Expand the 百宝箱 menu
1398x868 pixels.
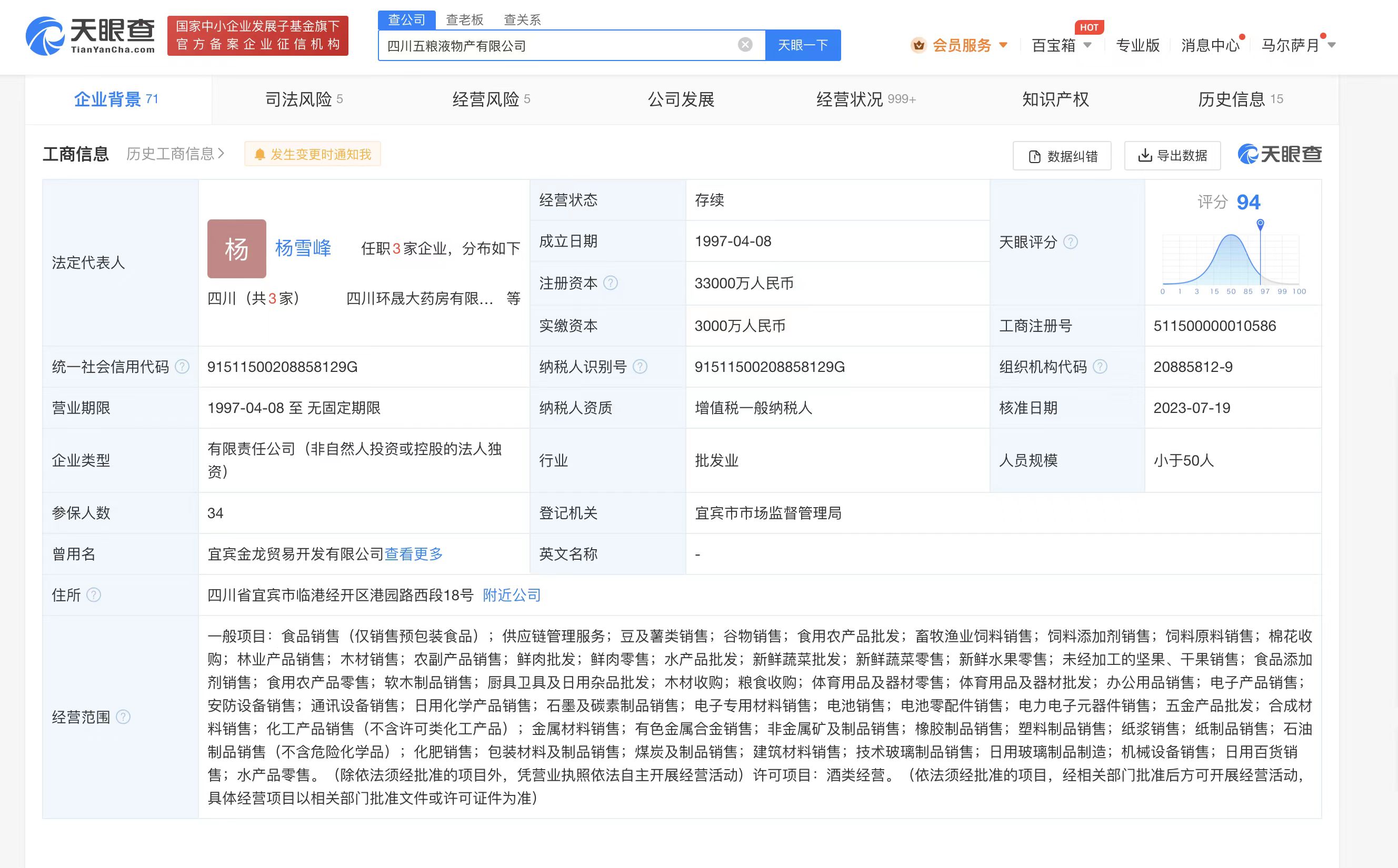tap(1062, 45)
